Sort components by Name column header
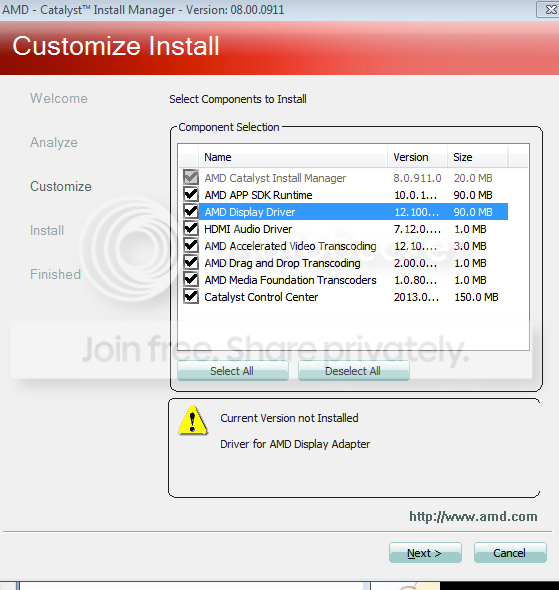 pyautogui.click(x=293, y=157)
